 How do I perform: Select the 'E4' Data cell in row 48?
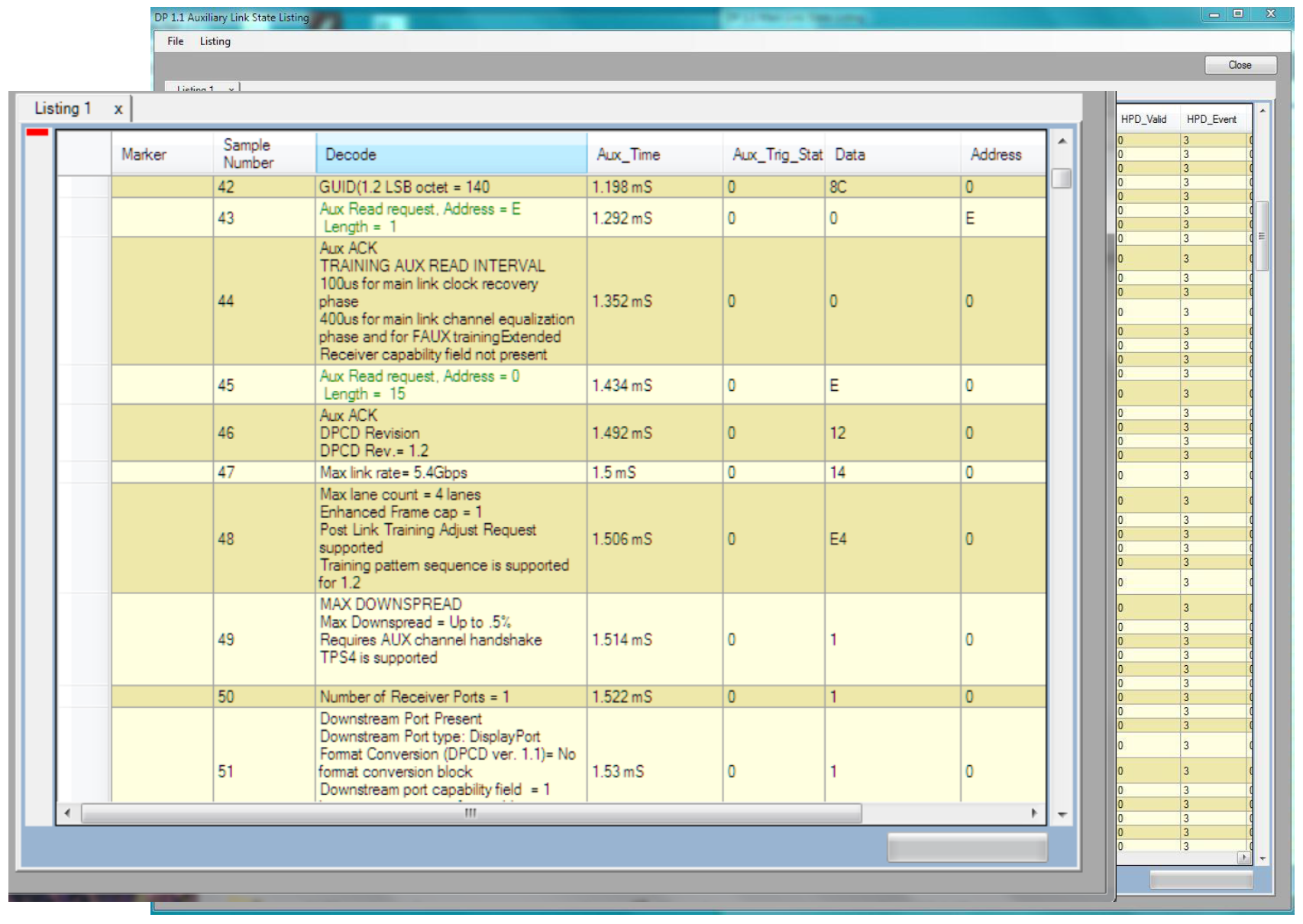coord(894,538)
